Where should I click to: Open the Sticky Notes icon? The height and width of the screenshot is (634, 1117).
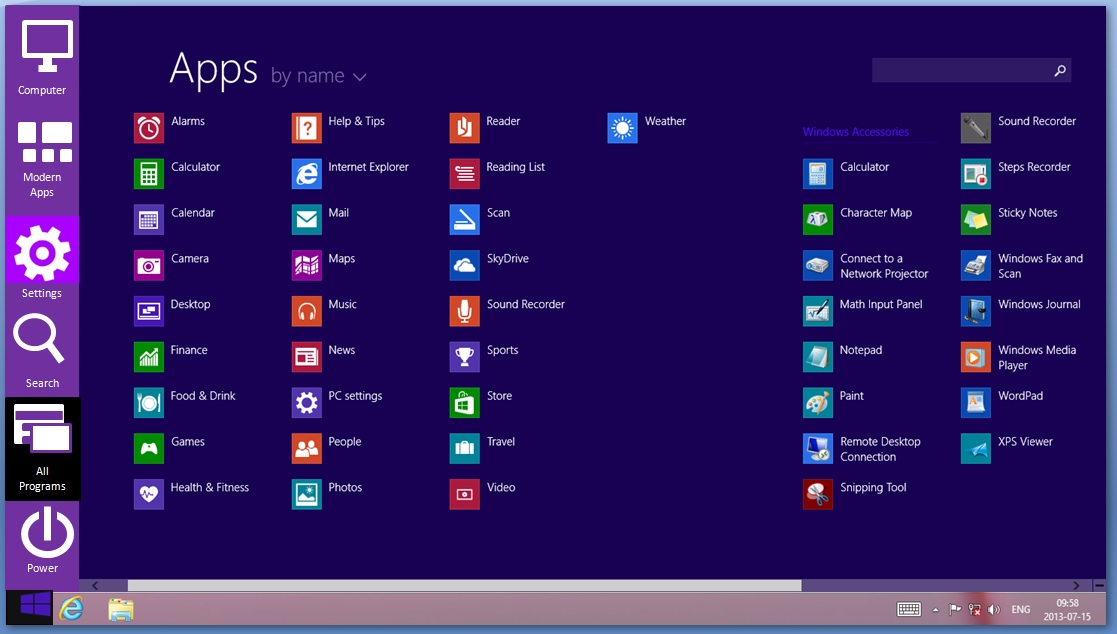[975, 220]
